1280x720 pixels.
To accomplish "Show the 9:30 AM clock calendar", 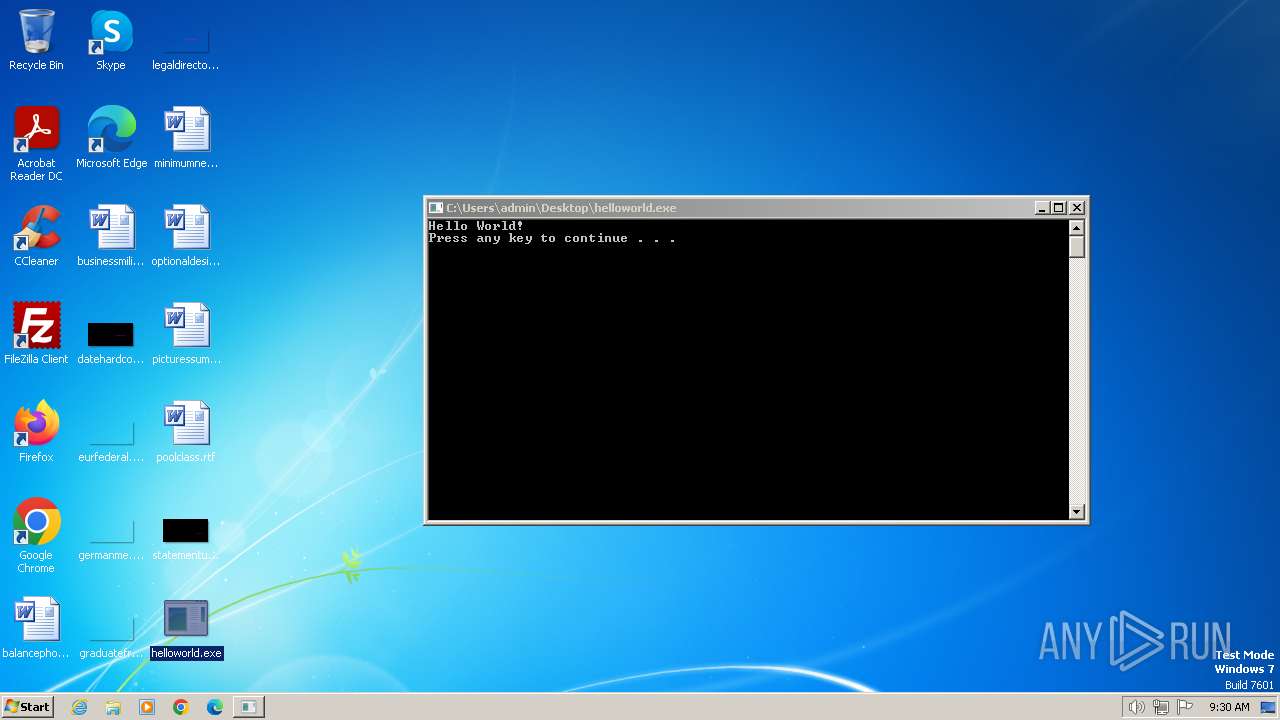I will pyautogui.click(x=1229, y=707).
